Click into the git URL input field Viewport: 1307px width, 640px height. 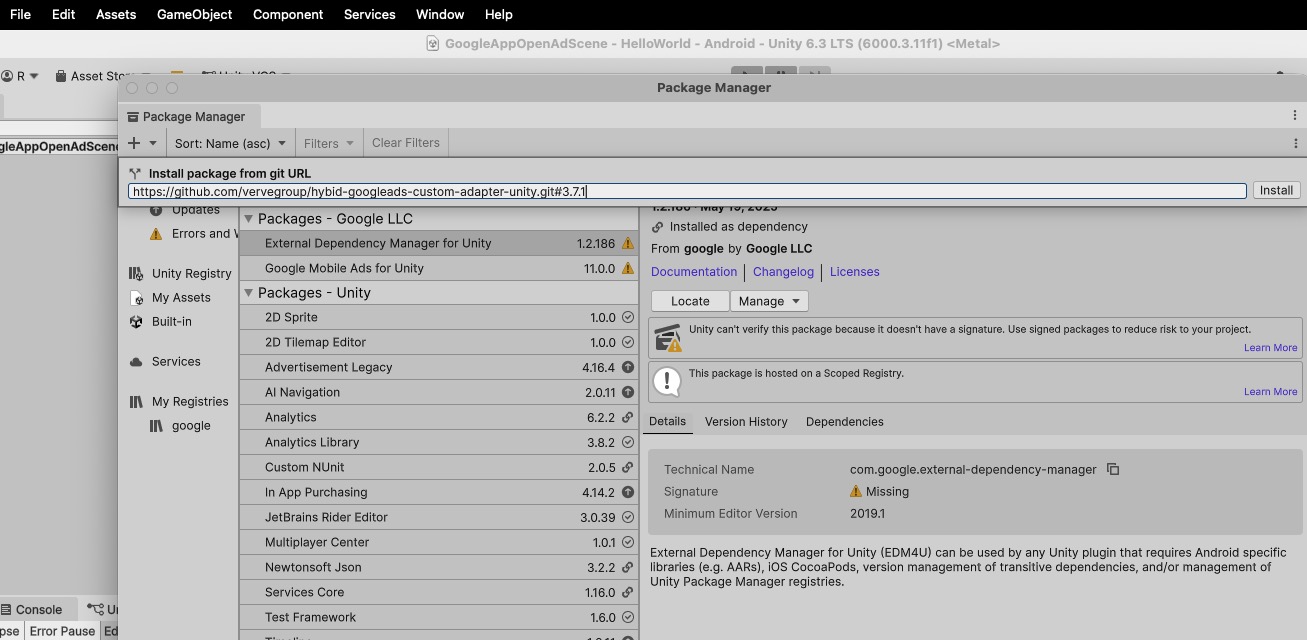click(687, 191)
